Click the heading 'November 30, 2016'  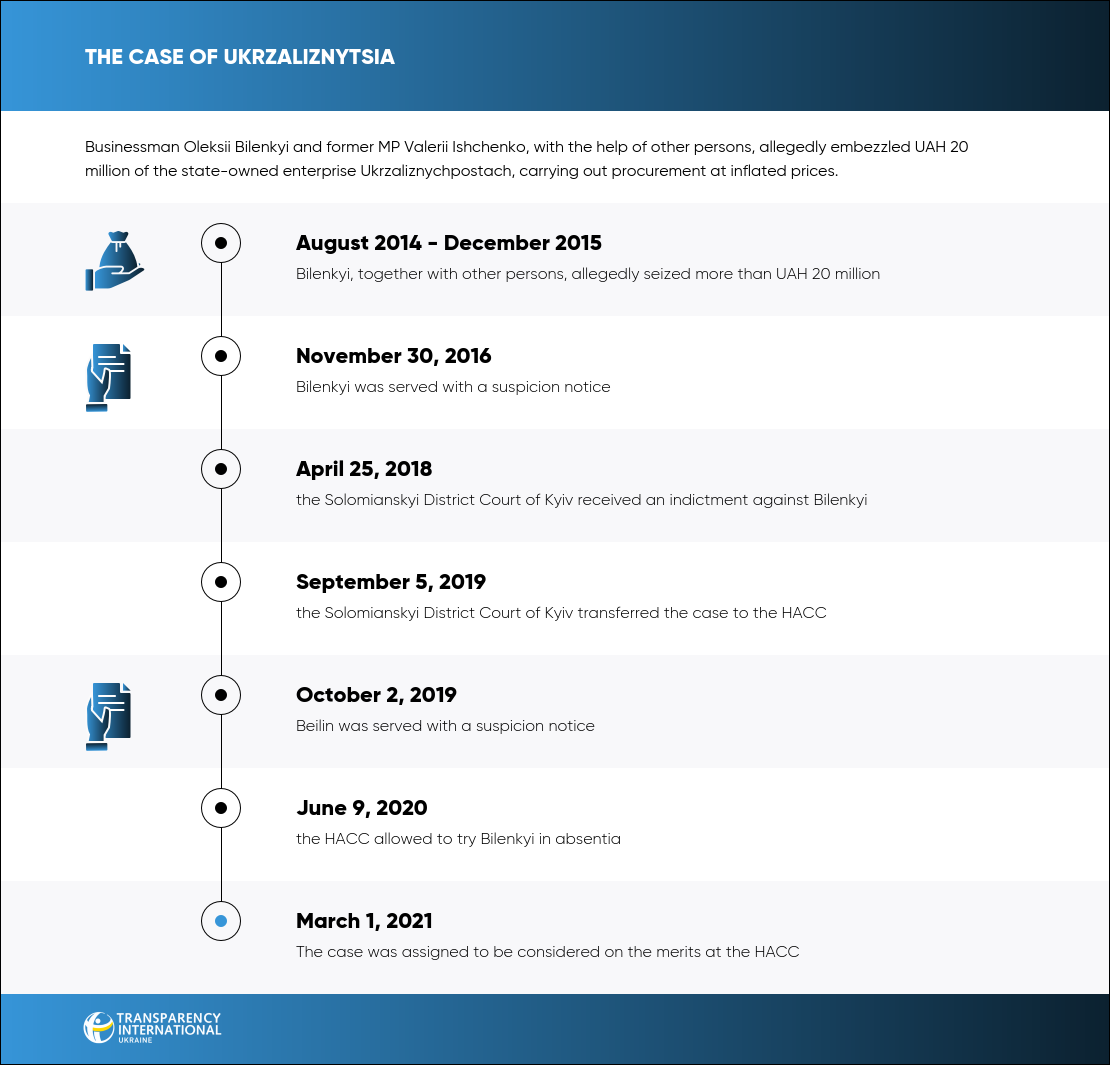pos(394,356)
